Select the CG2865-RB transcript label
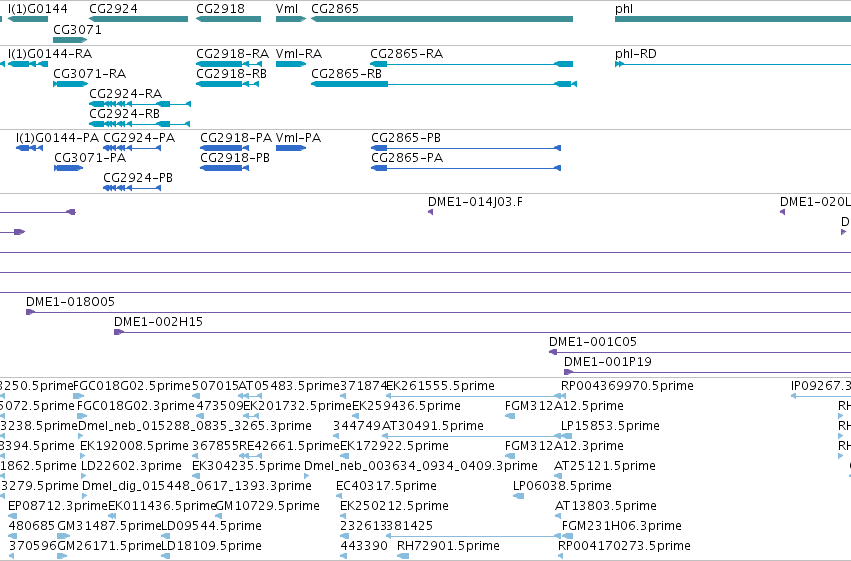851x561 pixels. point(346,74)
